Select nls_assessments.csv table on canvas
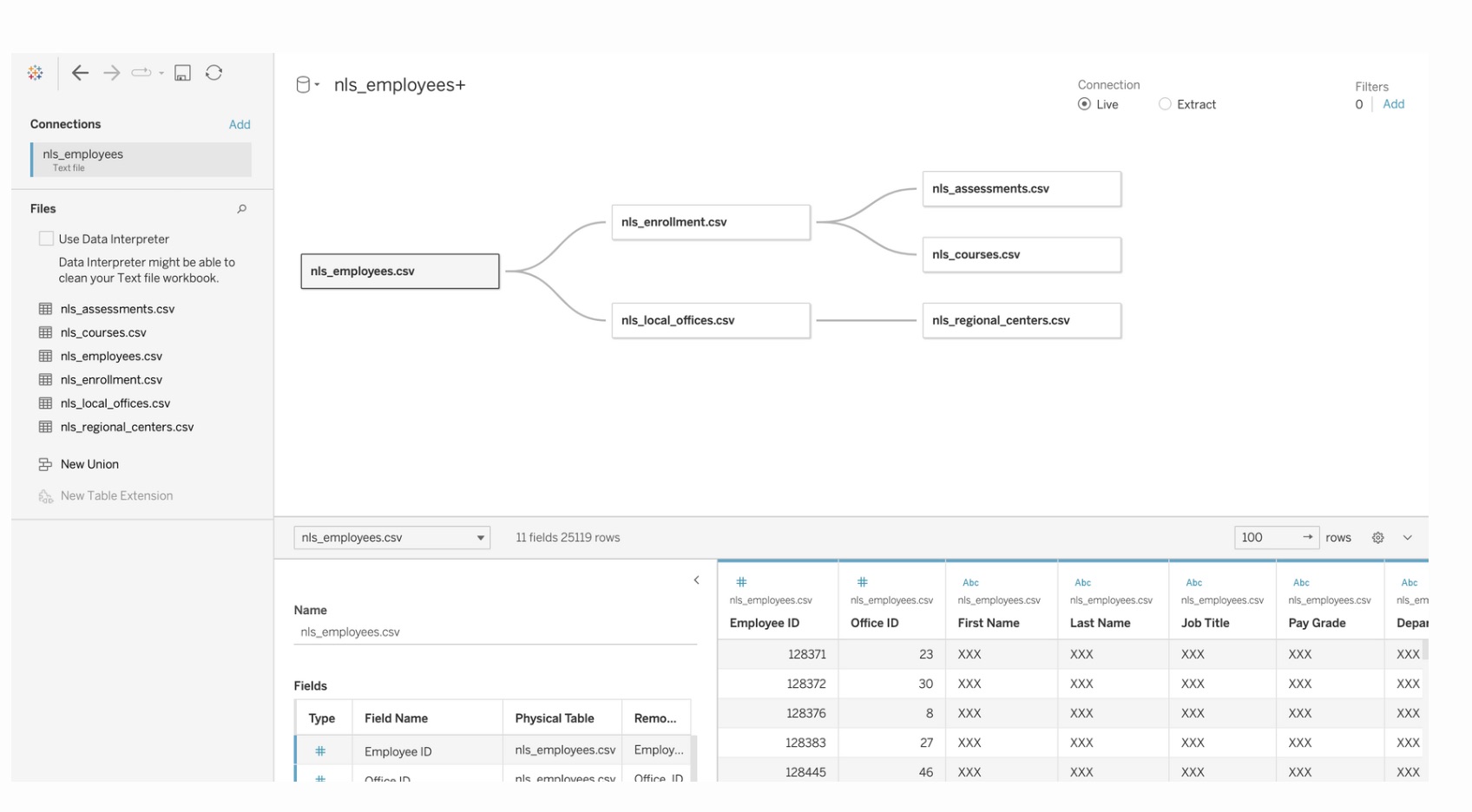1472x812 pixels. 1022,188
